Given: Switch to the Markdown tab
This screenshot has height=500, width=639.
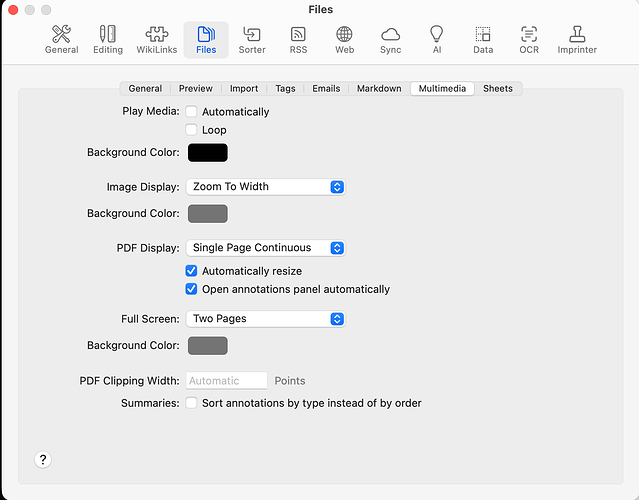Looking at the screenshot, I should [379, 89].
